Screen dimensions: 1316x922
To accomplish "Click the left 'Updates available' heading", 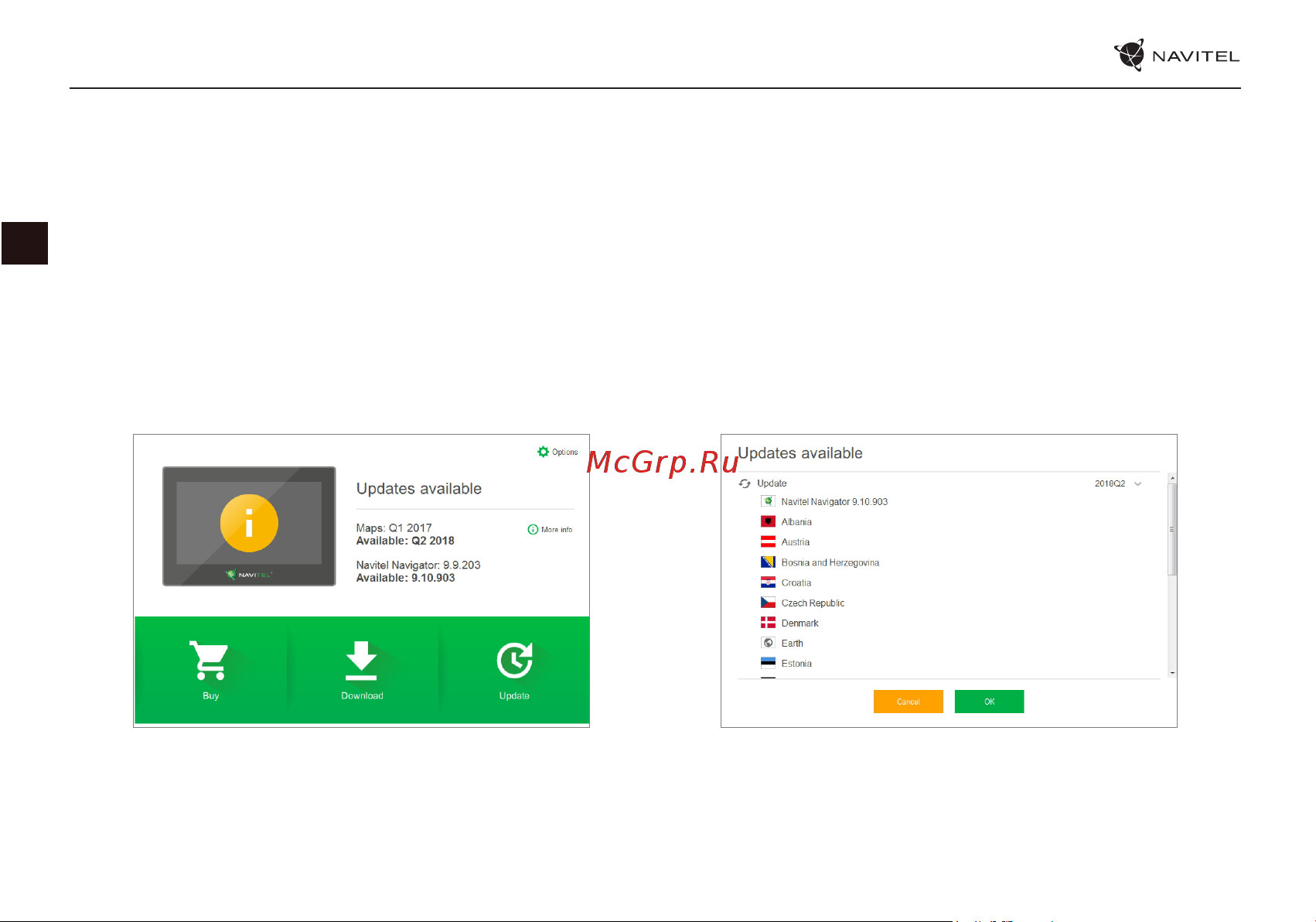I will pyautogui.click(x=419, y=489).
